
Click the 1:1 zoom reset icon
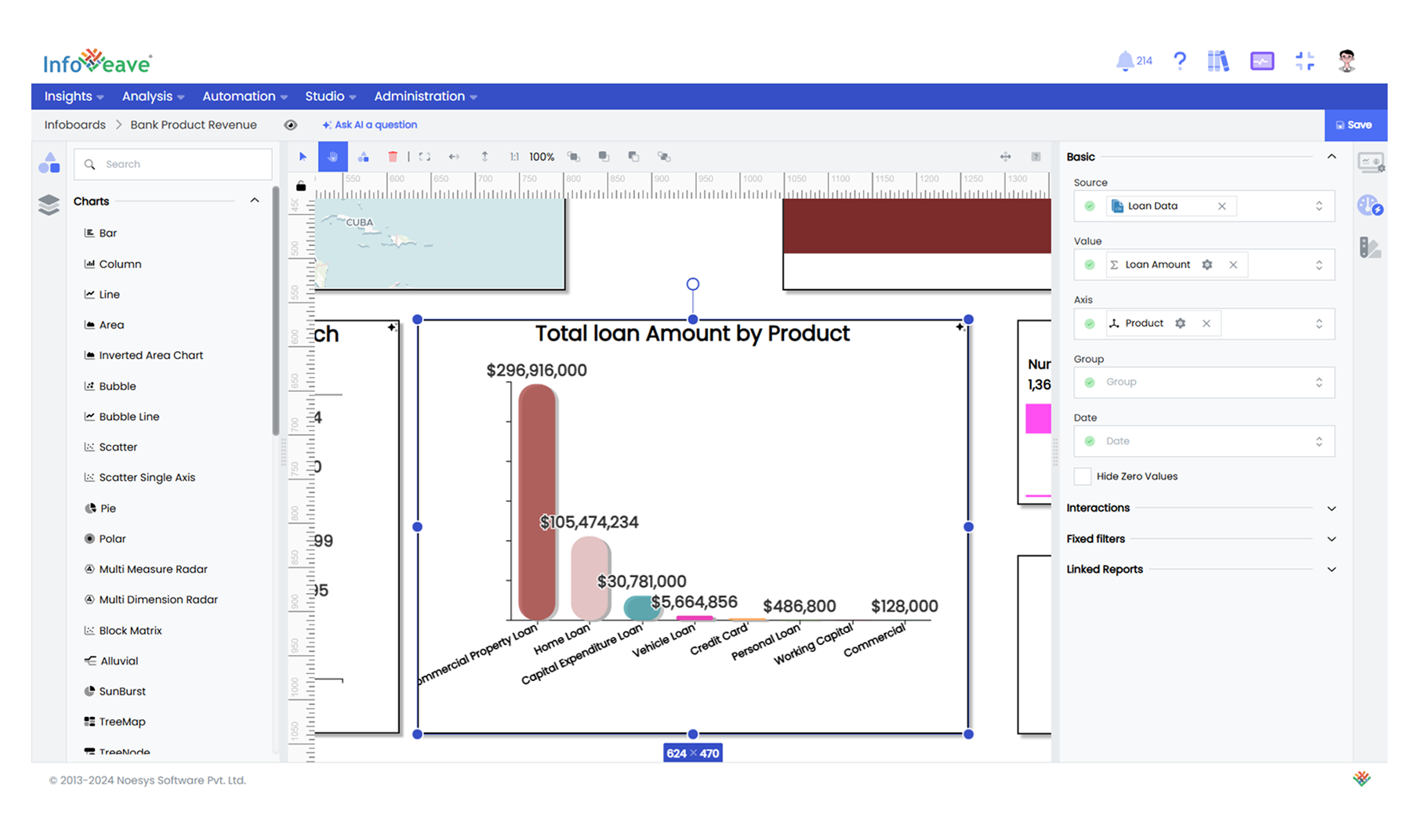point(514,157)
